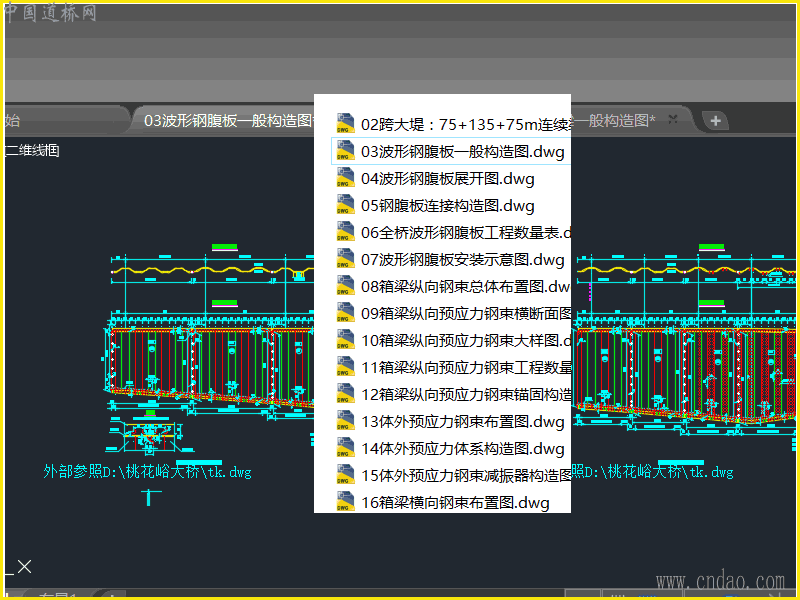Click DWG icon beside 08箱梁纵向钢束总体布置图

[x=345, y=286]
